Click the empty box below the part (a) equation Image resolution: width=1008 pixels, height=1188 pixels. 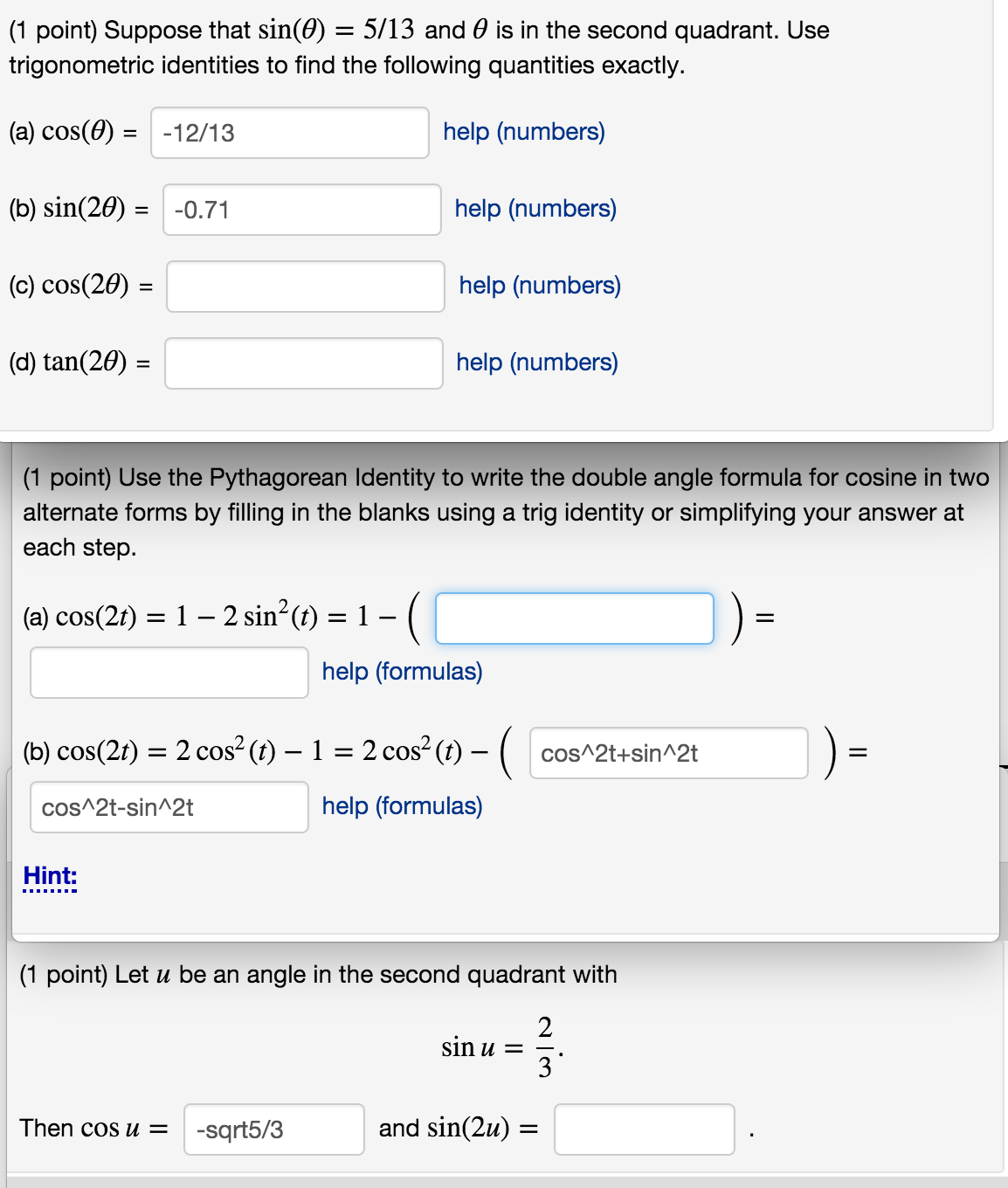tap(169, 673)
